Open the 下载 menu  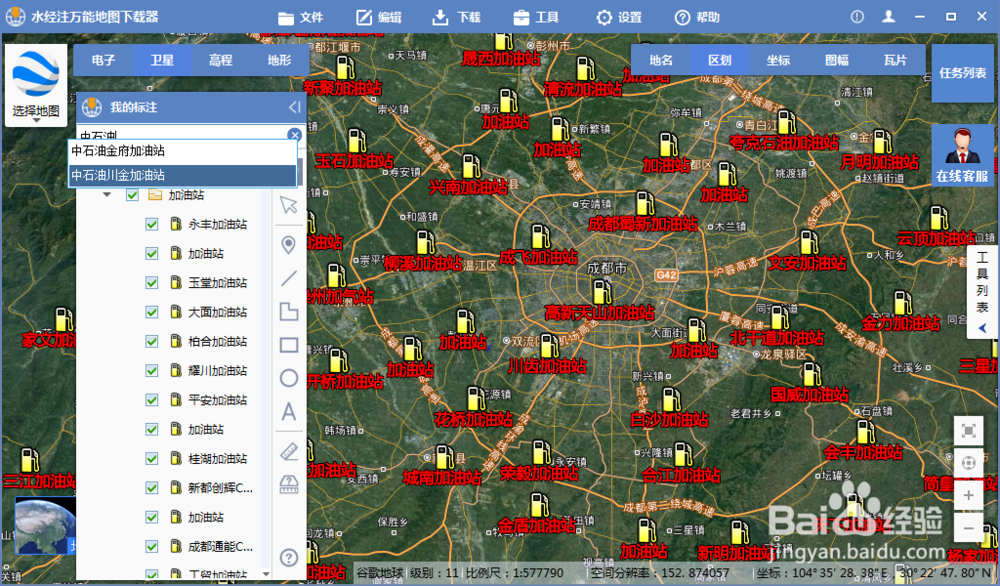pos(457,17)
